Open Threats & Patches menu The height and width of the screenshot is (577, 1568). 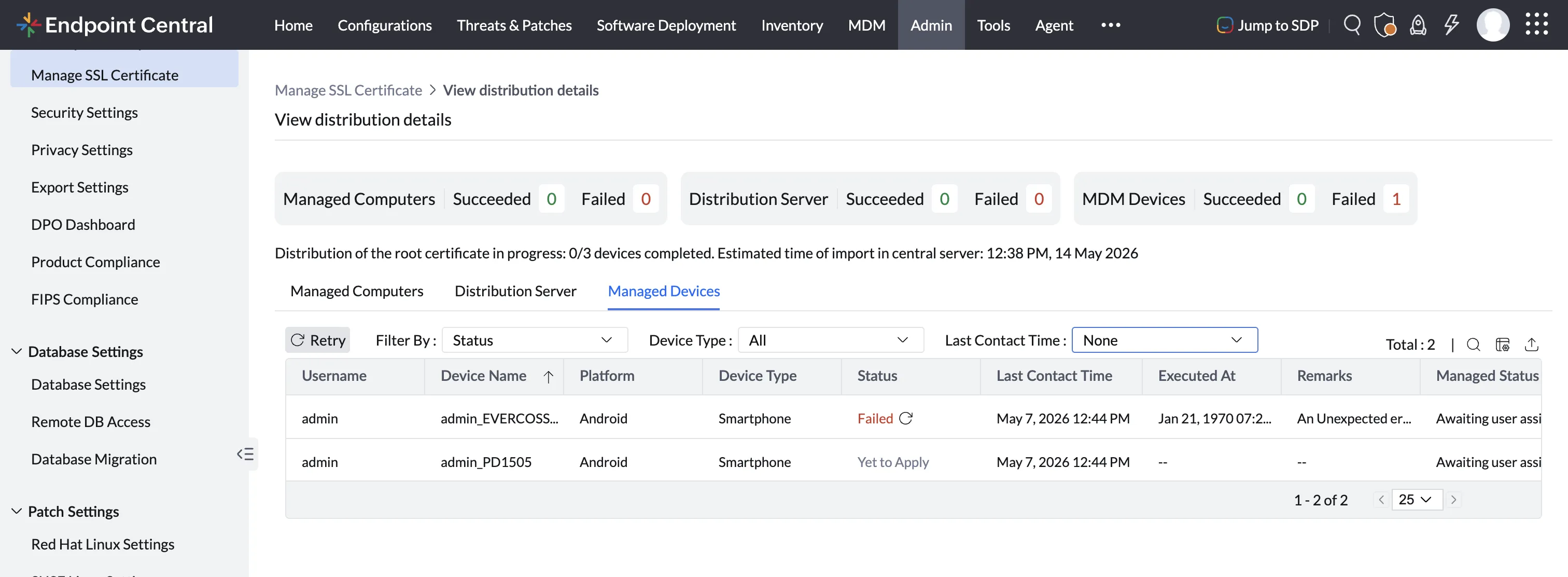(x=514, y=25)
